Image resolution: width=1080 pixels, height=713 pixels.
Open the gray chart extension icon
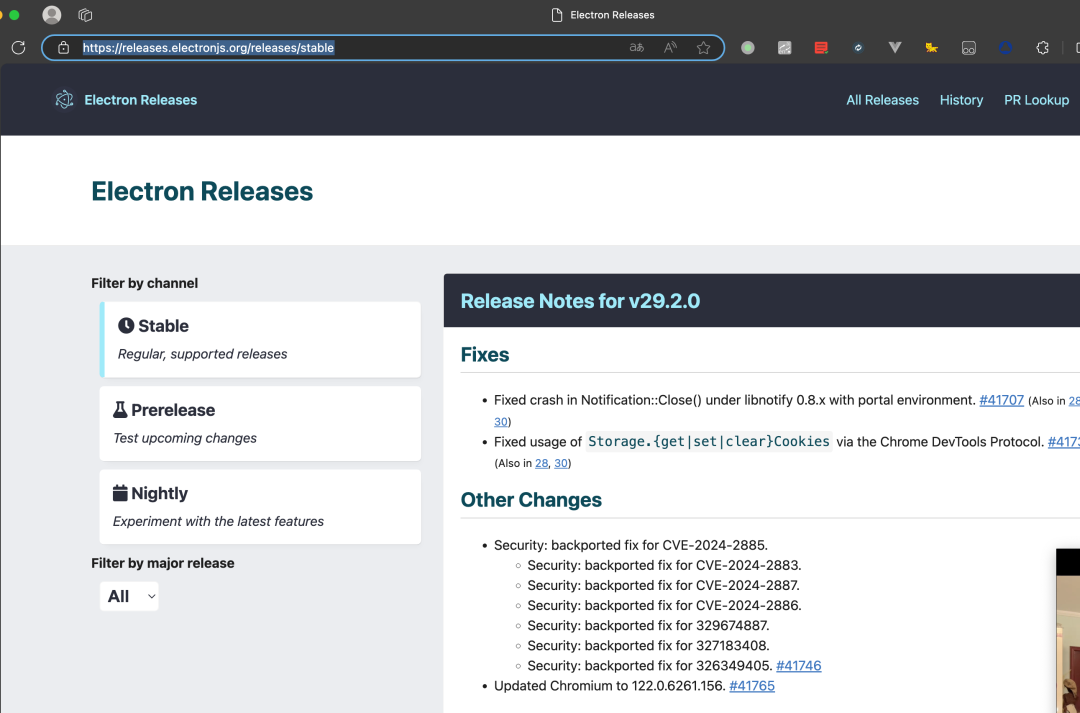785,48
